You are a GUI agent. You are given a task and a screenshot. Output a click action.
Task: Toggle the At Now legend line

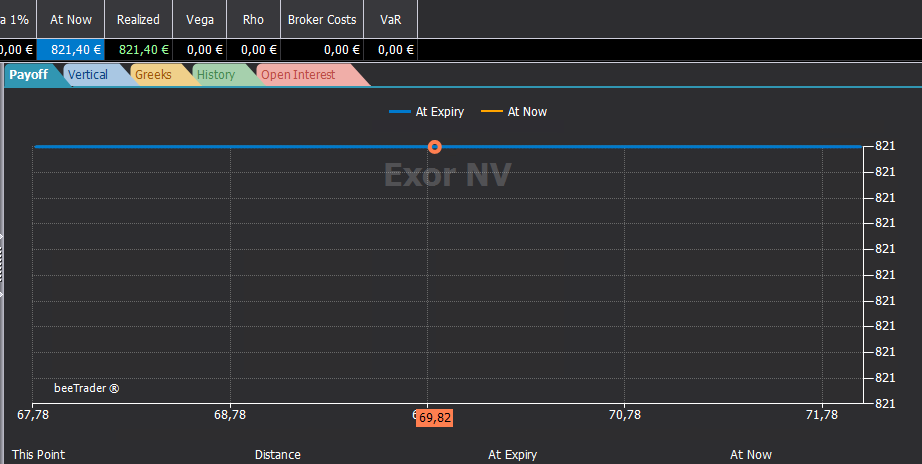[515, 112]
